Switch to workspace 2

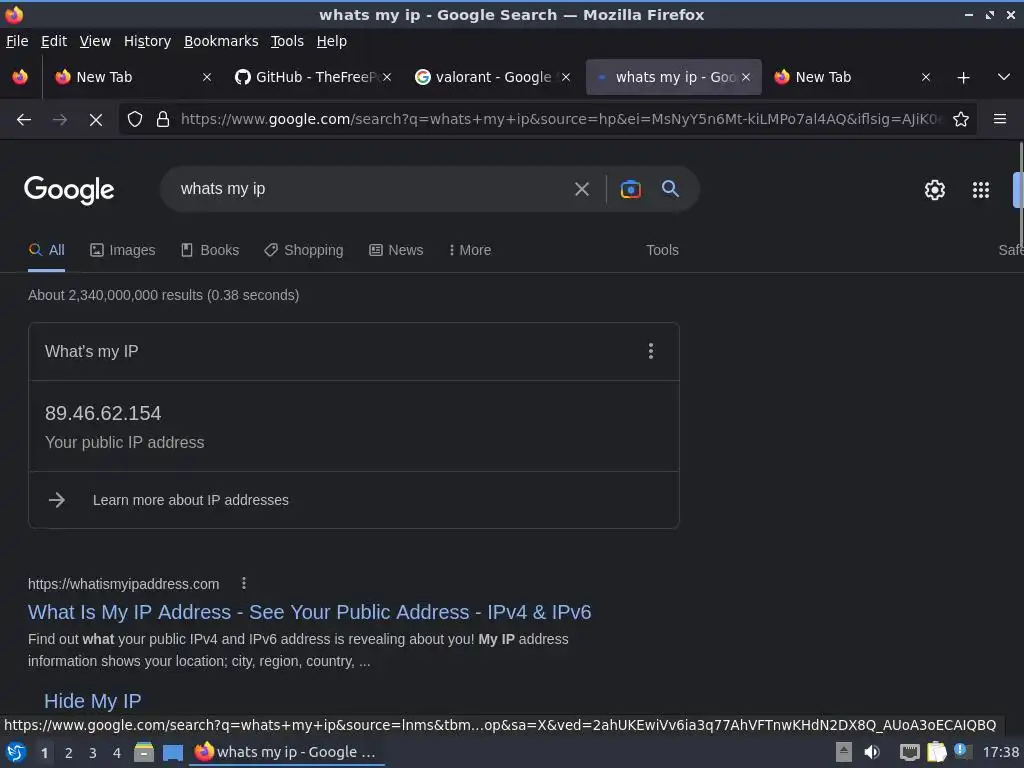click(x=69, y=753)
